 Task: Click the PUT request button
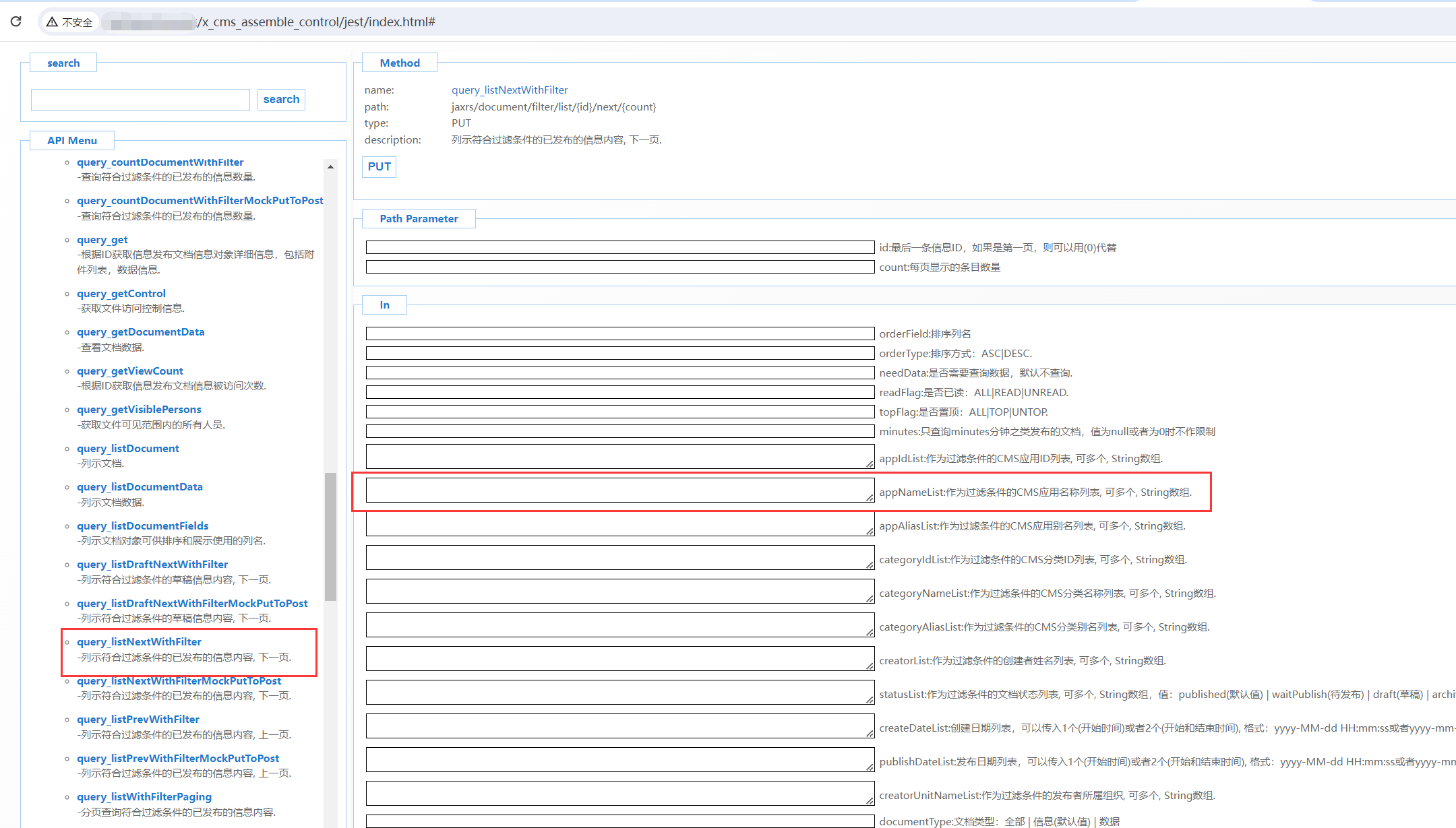coord(379,166)
